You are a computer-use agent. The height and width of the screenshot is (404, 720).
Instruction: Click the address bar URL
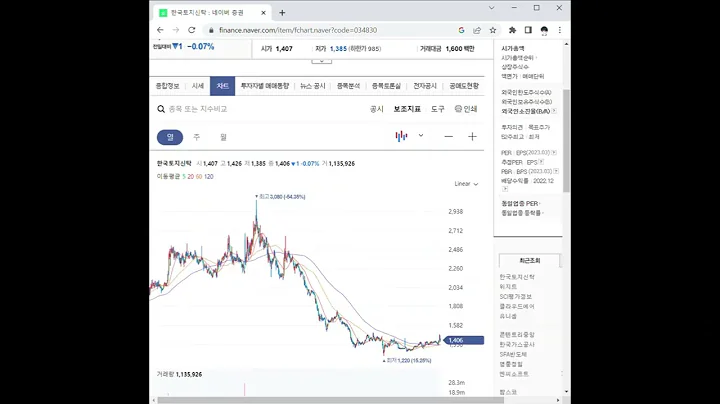point(298,30)
